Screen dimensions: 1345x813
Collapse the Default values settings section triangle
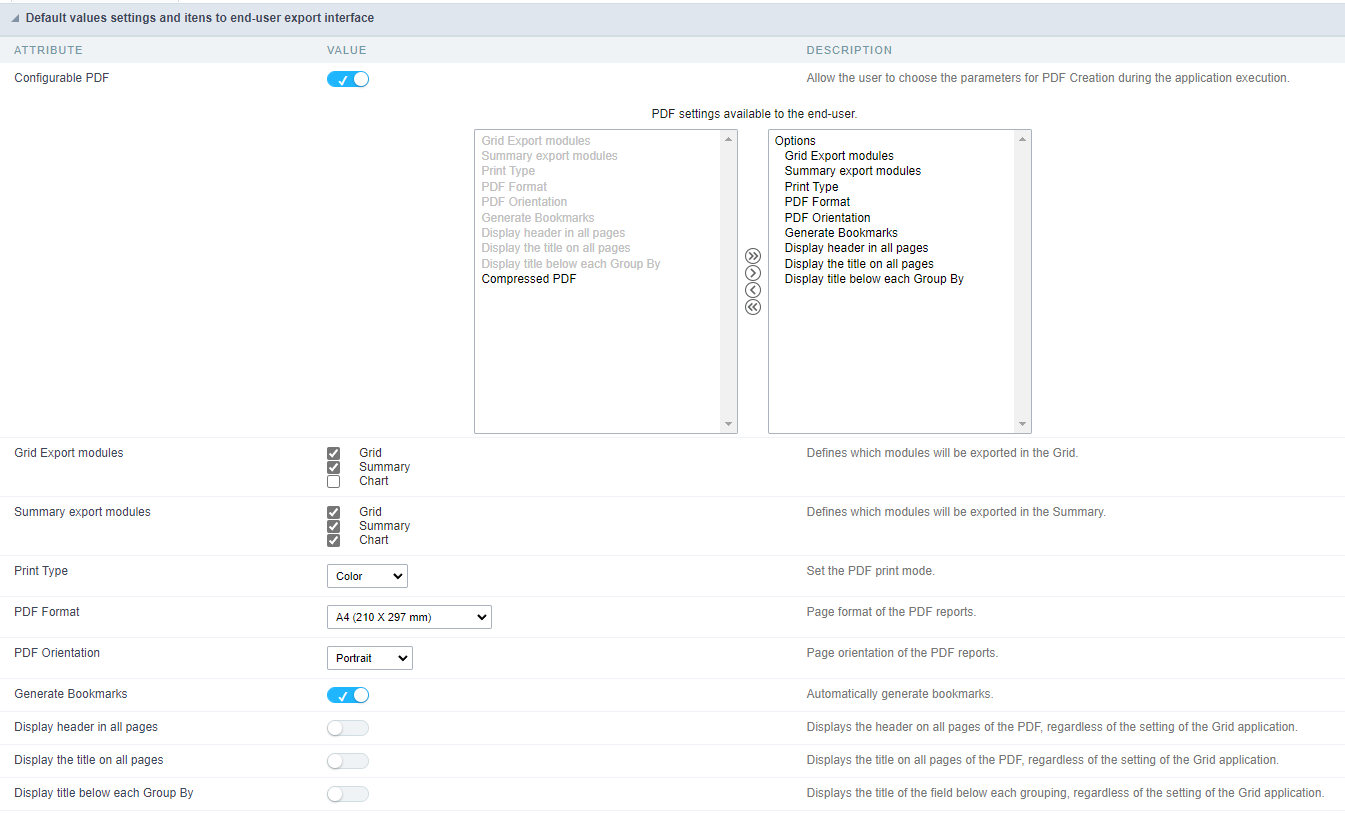[15, 19]
